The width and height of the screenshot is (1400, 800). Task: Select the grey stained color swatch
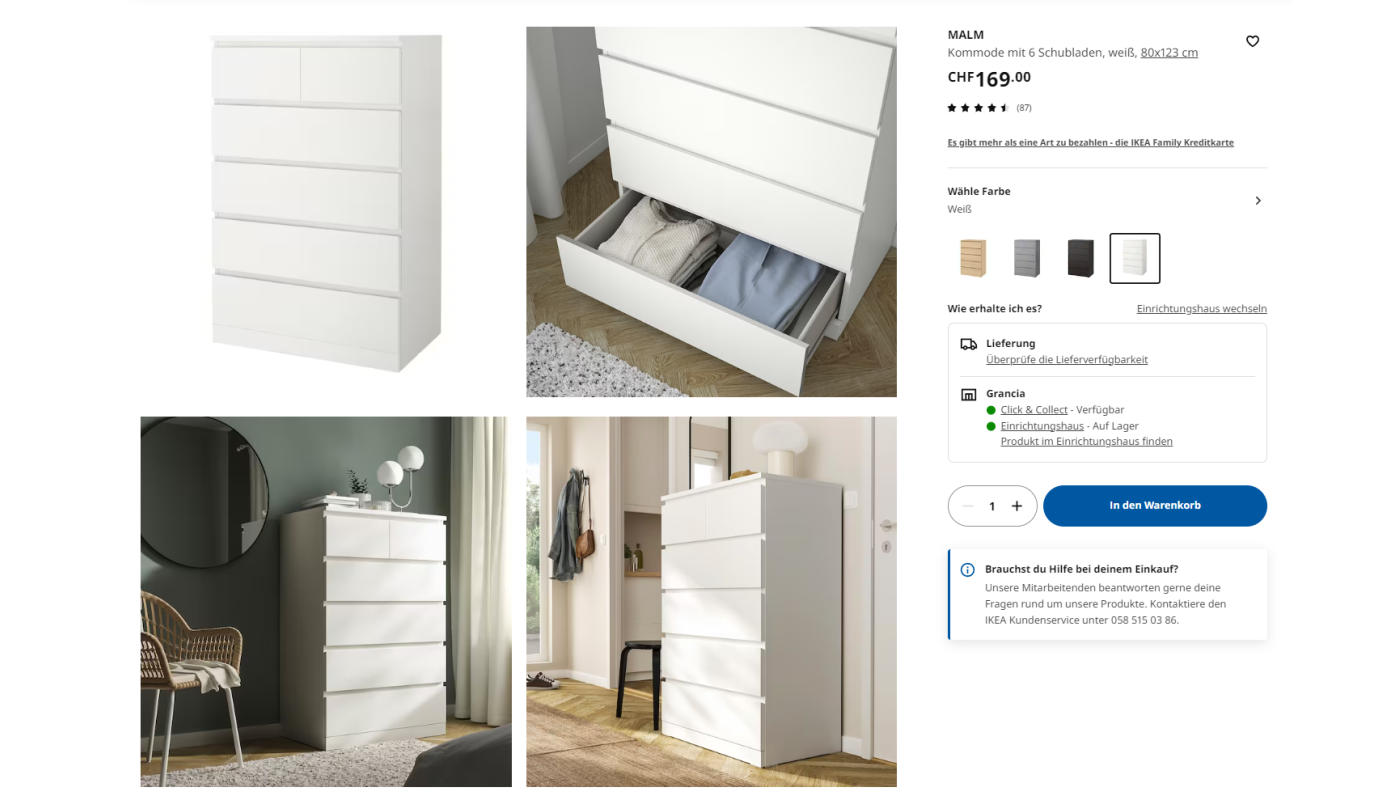tap(1026, 258)
